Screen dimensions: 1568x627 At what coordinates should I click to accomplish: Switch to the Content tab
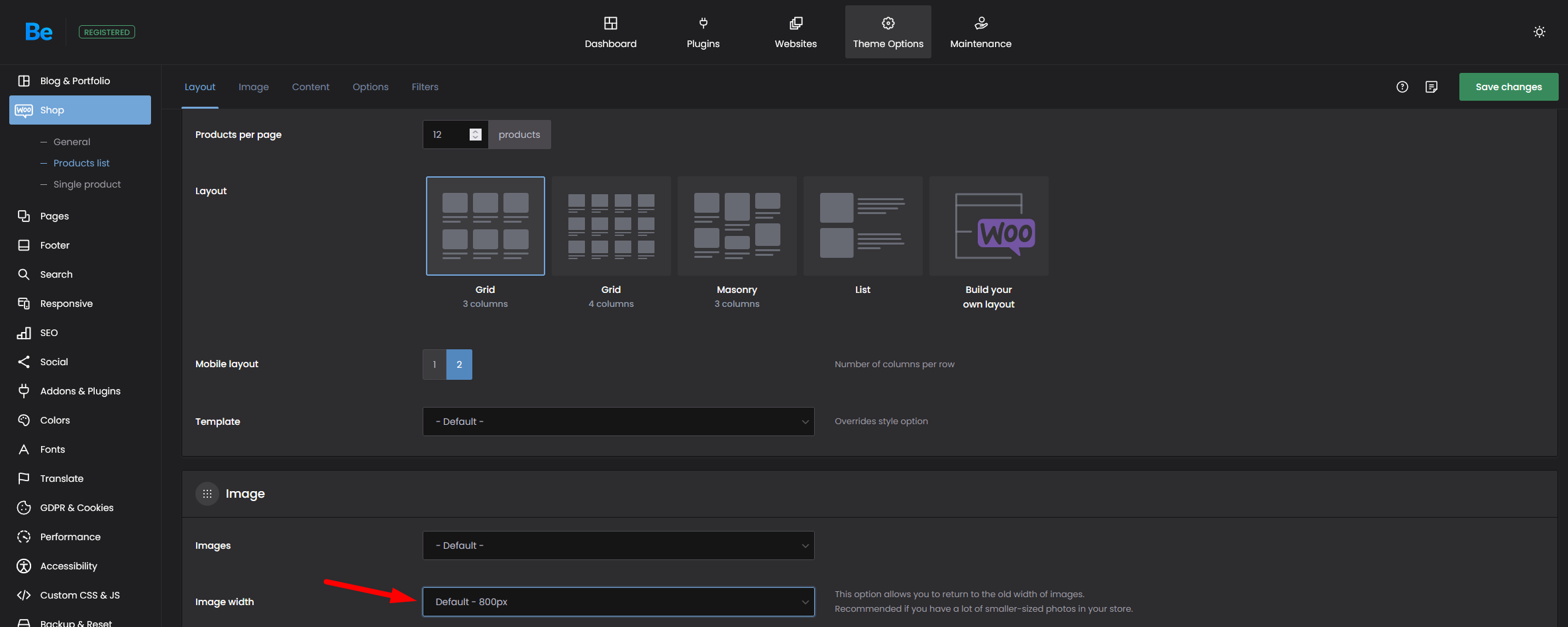click(x=310, y=87)
